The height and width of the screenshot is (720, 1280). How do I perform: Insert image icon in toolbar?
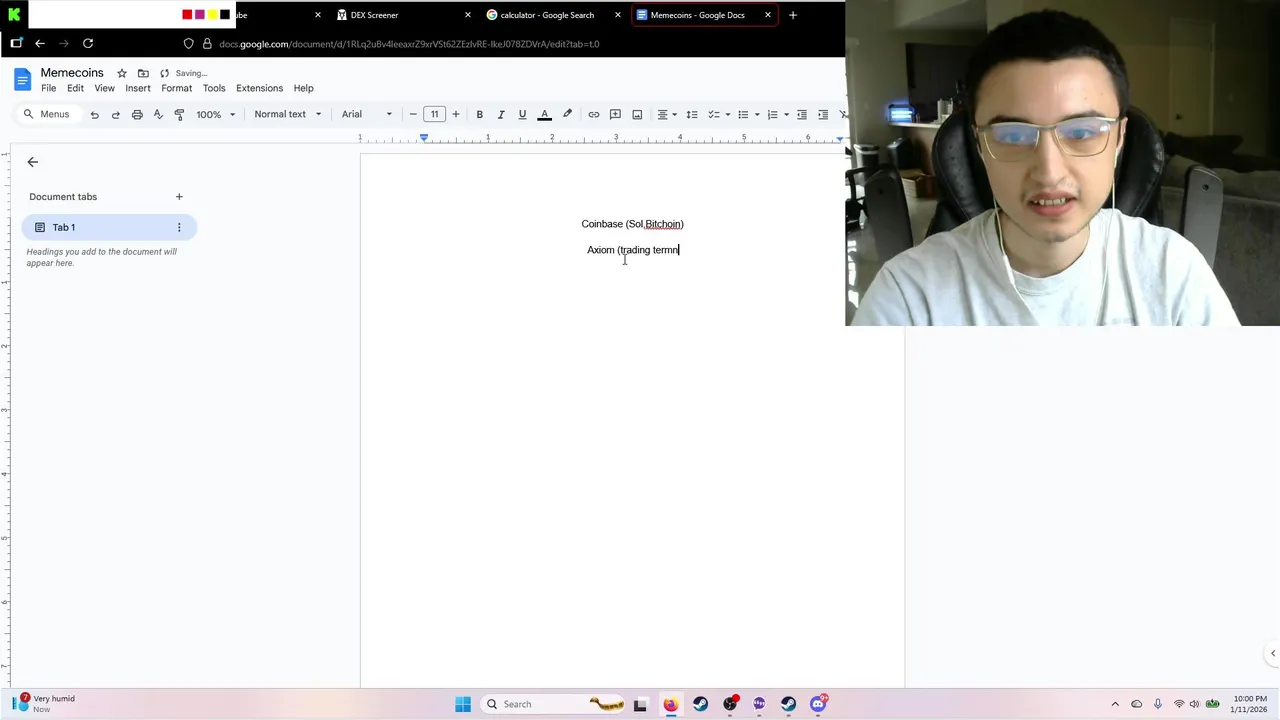(637, 114)
